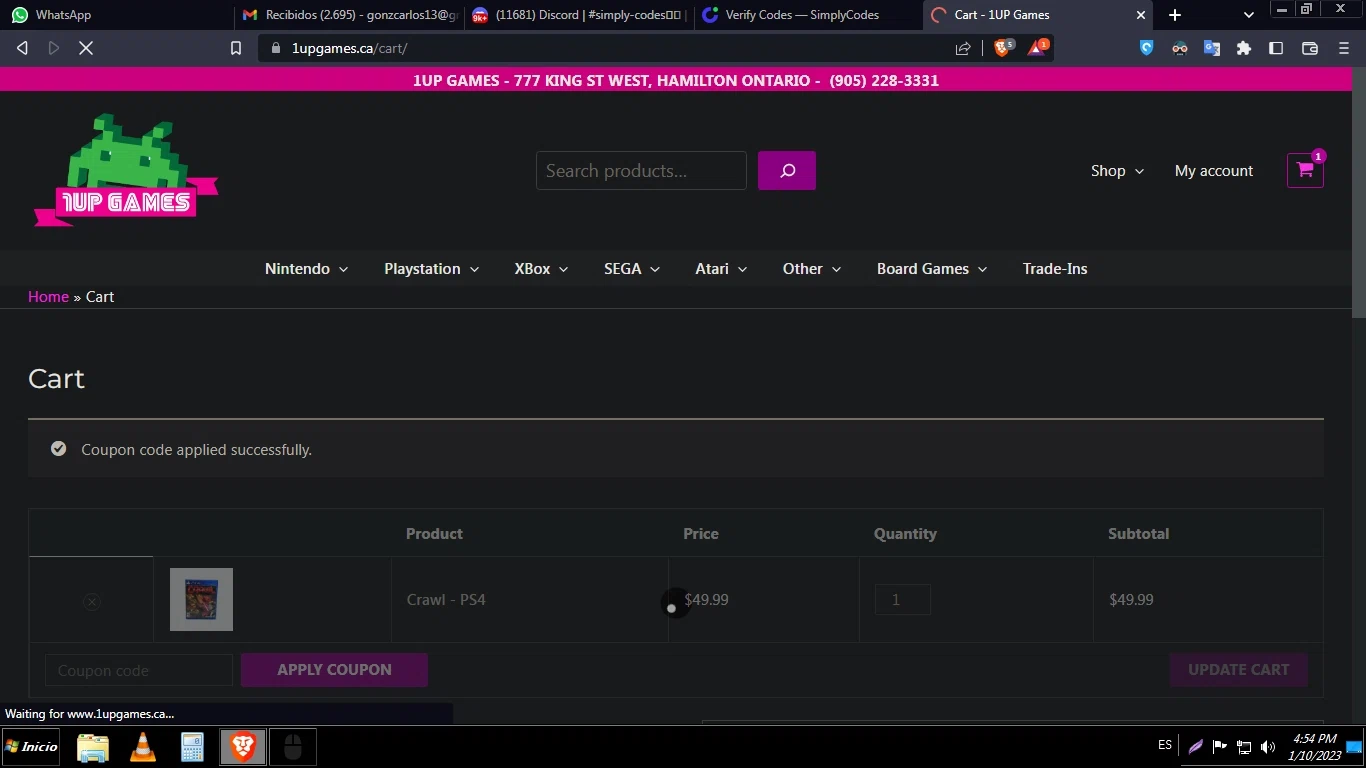Viewport: 1366px width, 768px height.
Task: Click the site lock icon in address bar
Action: point(276,48)
